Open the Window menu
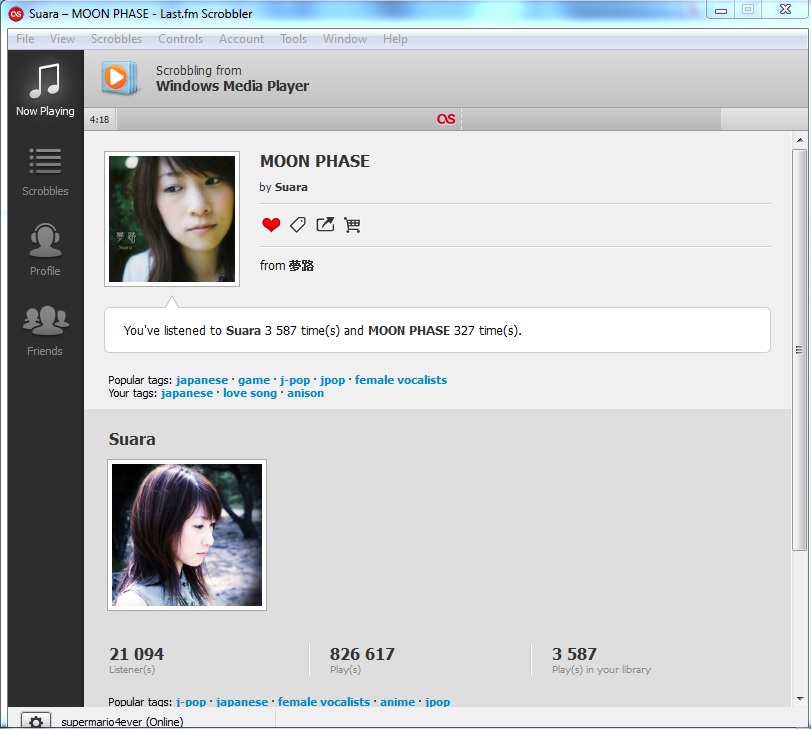Viewport: 811px width, 729px height. click(345, 39)
